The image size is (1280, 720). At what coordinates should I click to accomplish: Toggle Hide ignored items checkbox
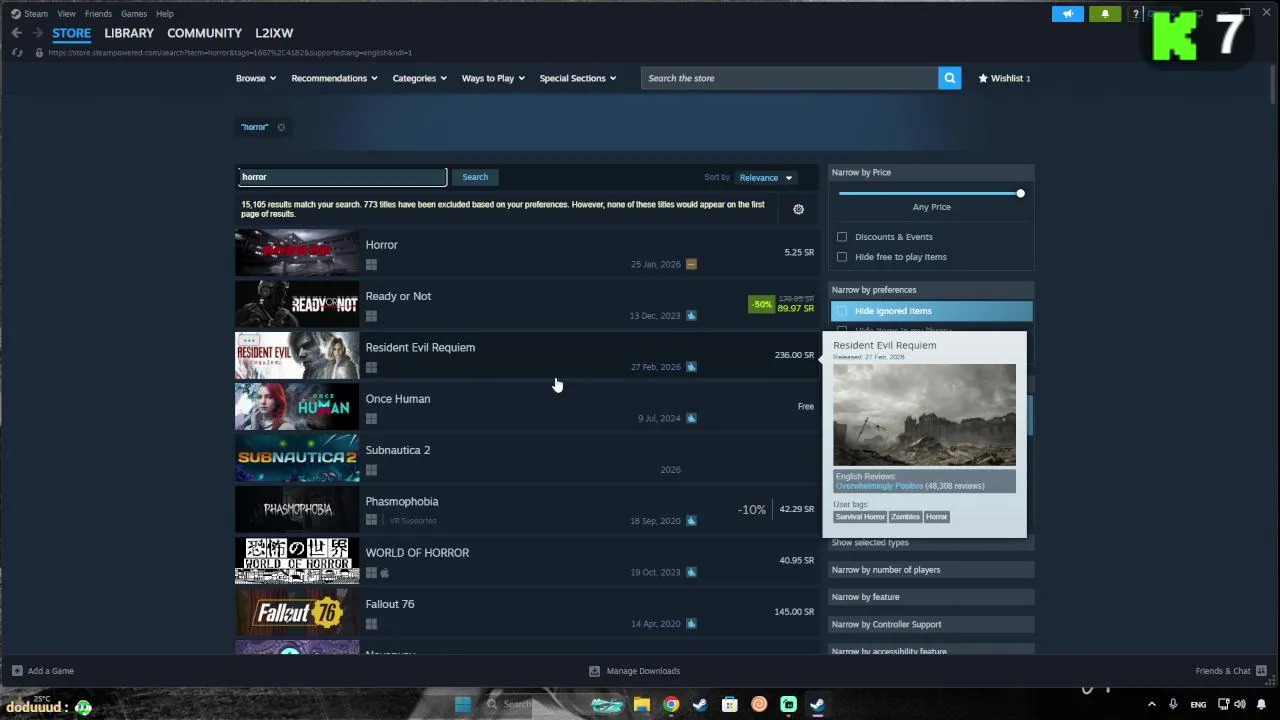(842, 311)
